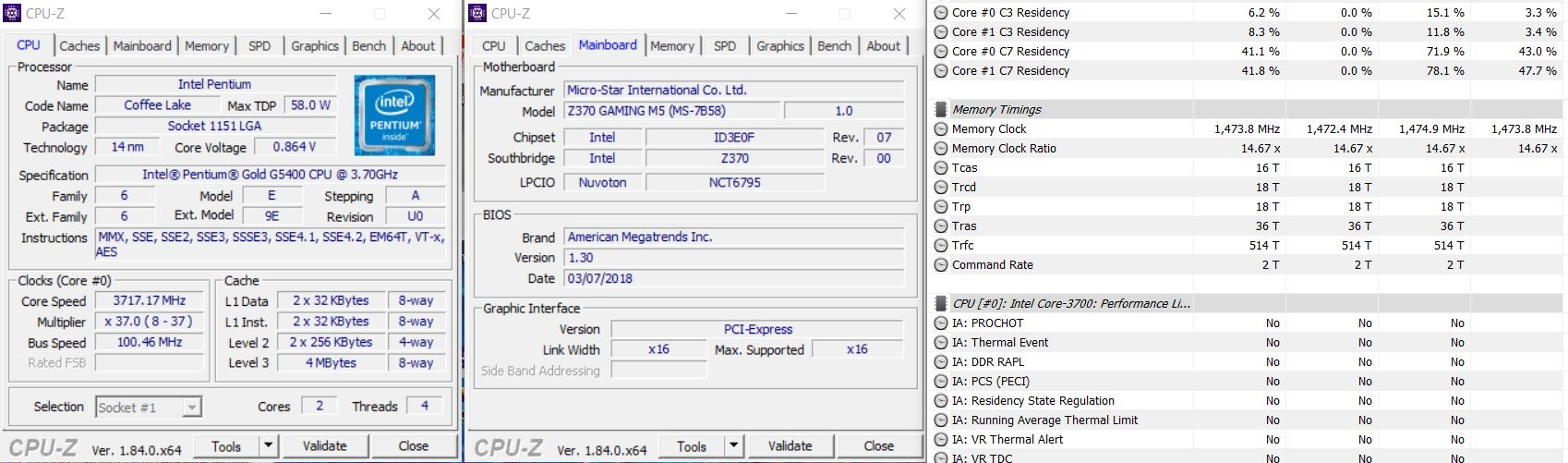Click the CPU [#0] Performance Limit section icon
The image size is (1568, 463).
tap(941, 303)
